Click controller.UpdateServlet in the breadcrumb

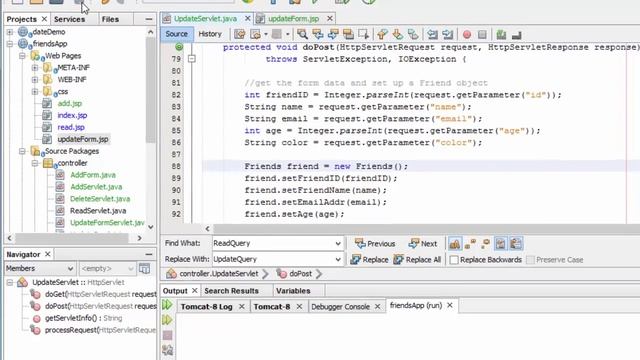218,273
